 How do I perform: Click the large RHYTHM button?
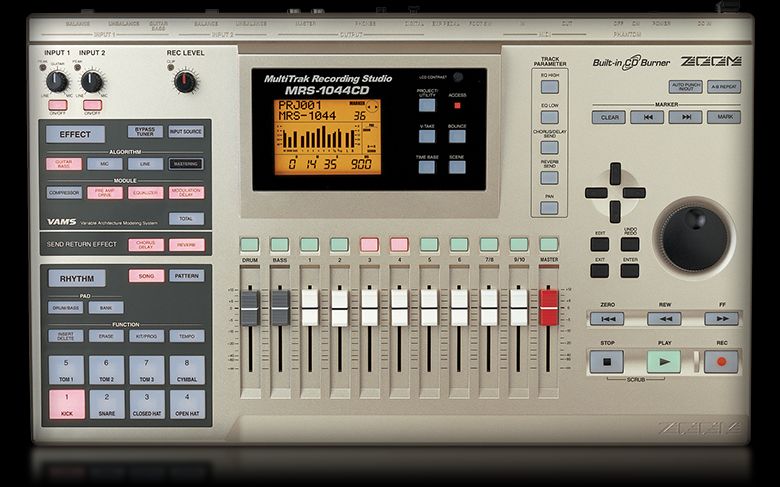pyautogui.click(x=77, y=279)
